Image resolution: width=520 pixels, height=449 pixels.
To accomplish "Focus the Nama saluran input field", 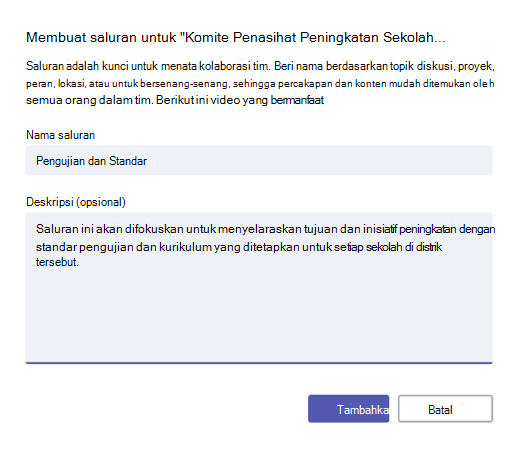I will [x=259, y=160].
